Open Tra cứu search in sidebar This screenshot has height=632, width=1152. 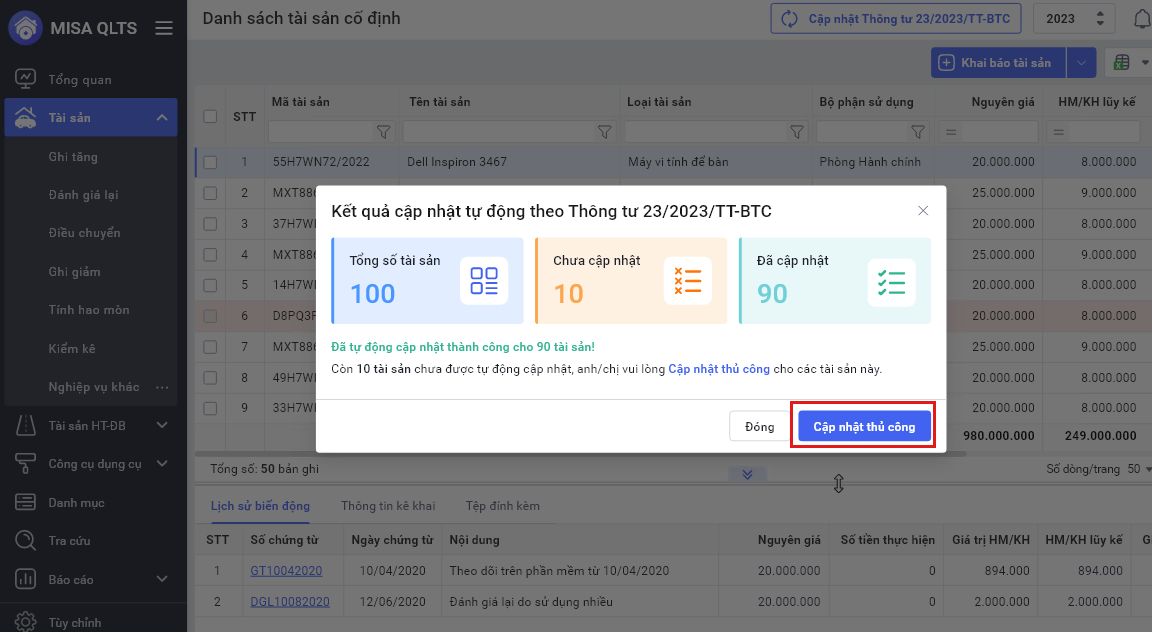pyautogui.click(x=69, y=541)
